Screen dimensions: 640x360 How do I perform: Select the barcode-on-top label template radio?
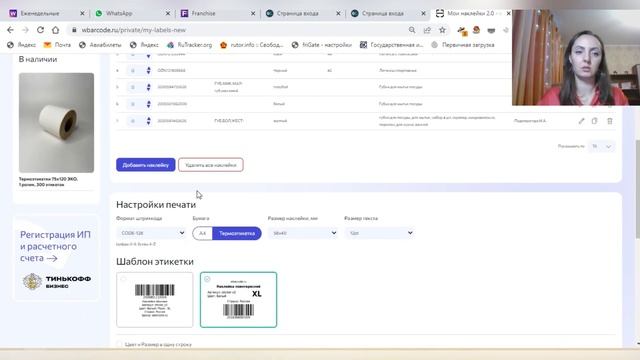coord(123,279)
